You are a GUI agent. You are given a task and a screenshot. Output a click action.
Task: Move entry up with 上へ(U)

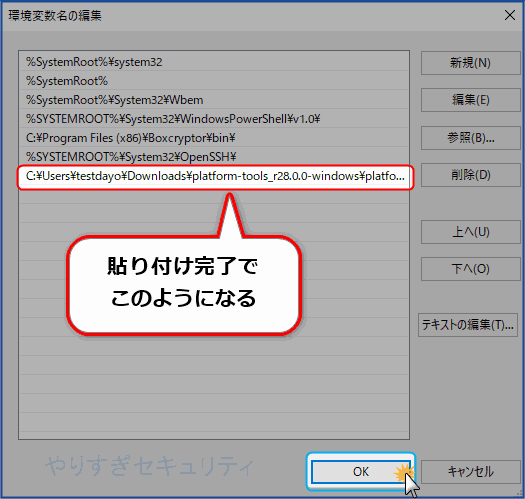(470, 232)
